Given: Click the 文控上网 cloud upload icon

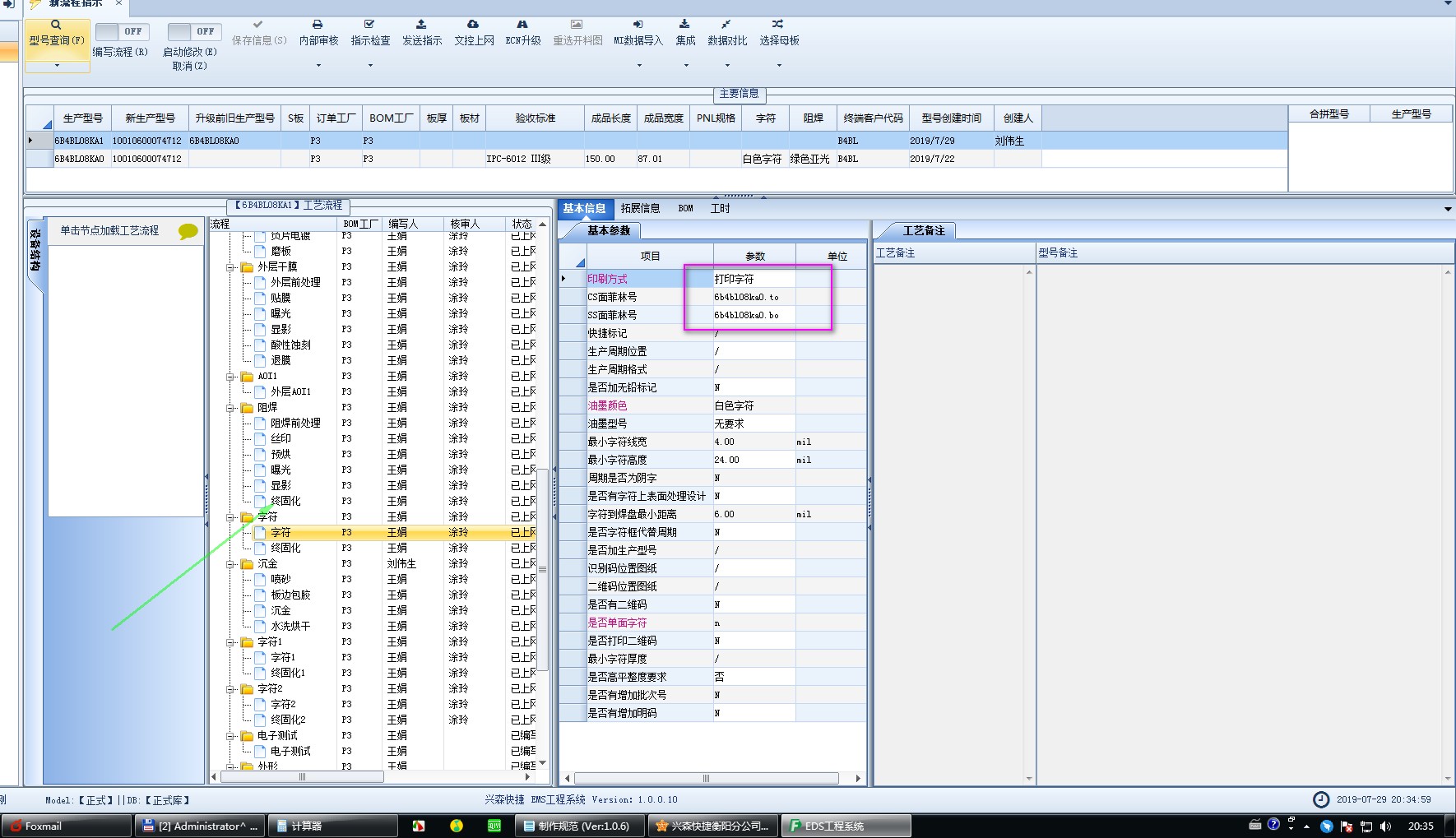Looking at the screenshot, I should coord(473,25).
